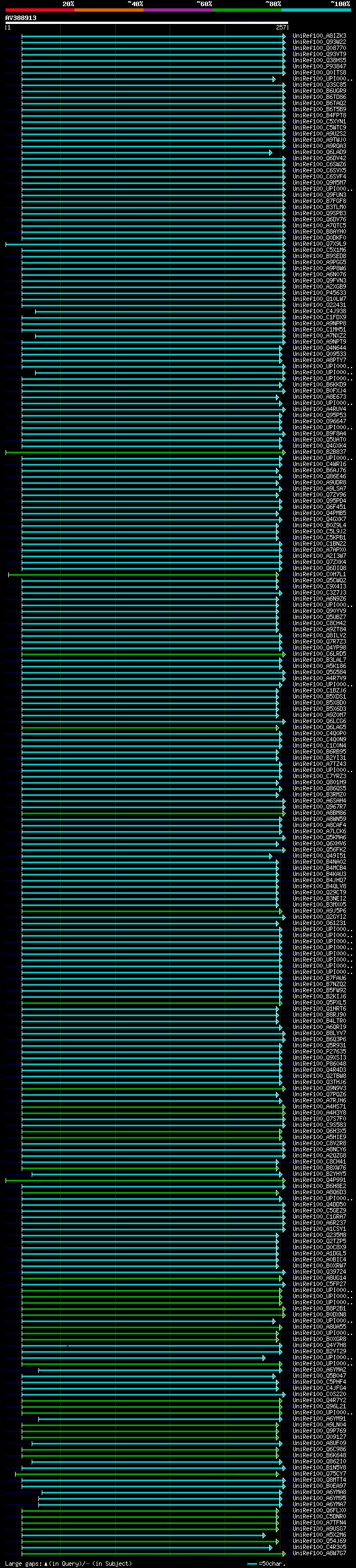Open hit UniRef100_Q93W22
This screenshot has width=356, height=1568.
319,42
